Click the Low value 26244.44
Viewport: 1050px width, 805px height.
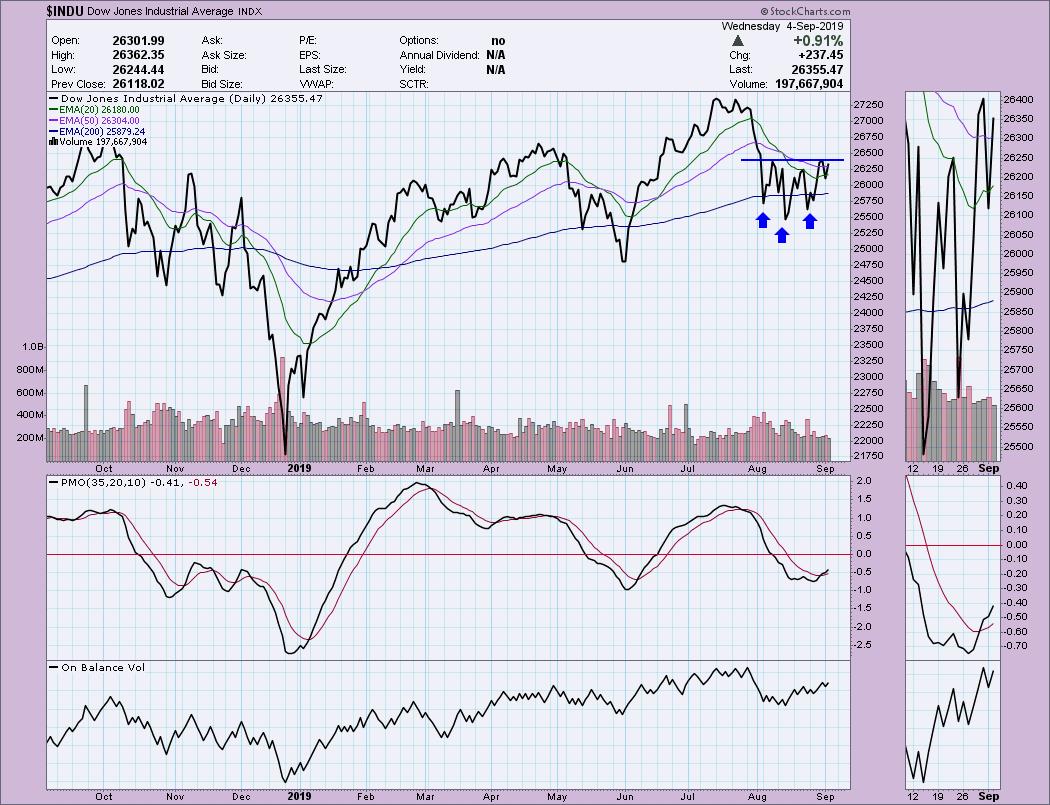tap(138, 70)
